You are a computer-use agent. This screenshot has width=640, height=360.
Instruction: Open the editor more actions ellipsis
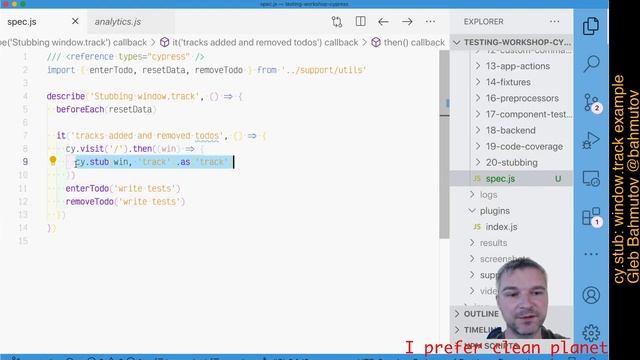pyautogui.click(x=430, y=22)
